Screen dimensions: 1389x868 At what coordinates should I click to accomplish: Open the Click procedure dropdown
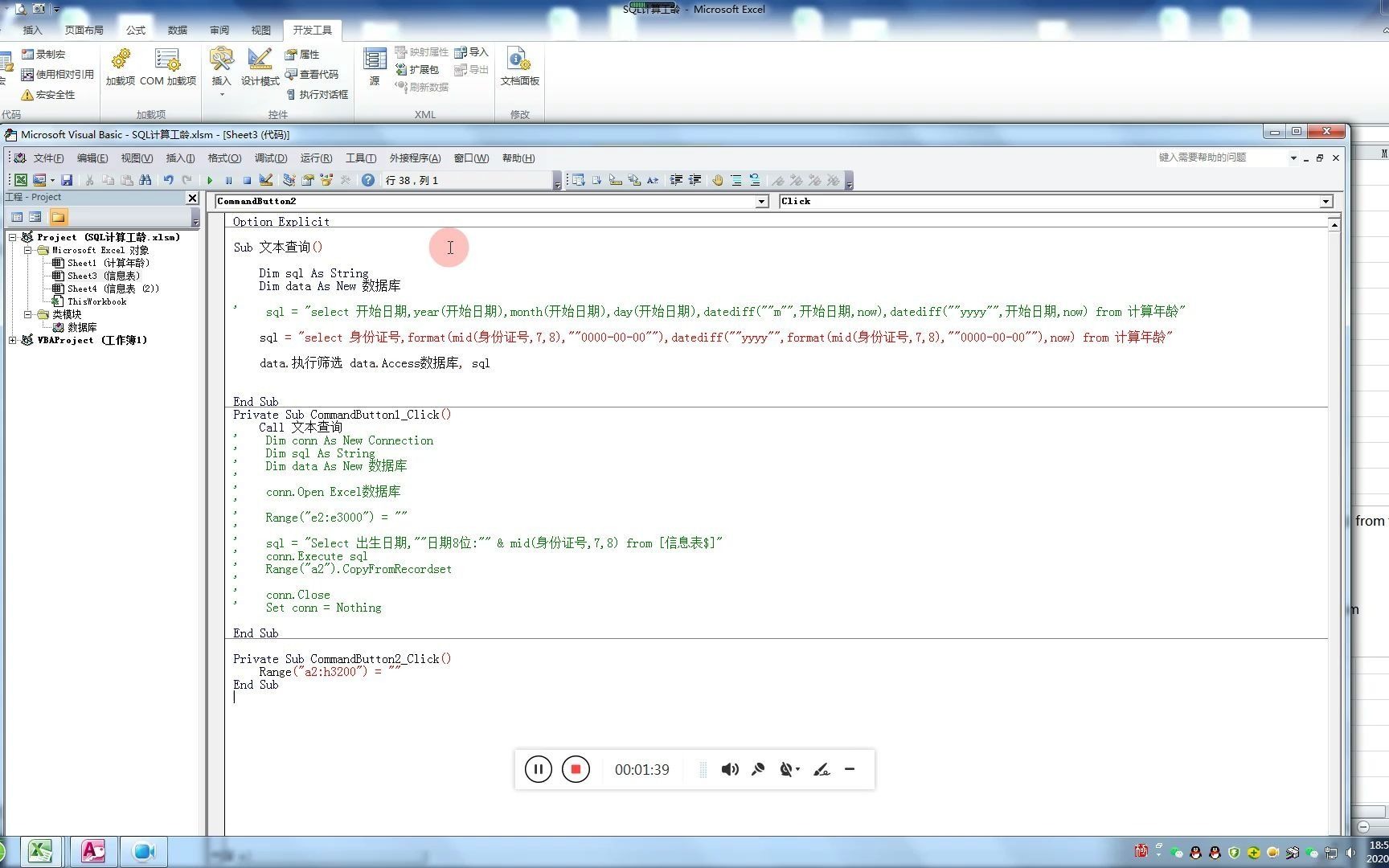(1326, 201)
